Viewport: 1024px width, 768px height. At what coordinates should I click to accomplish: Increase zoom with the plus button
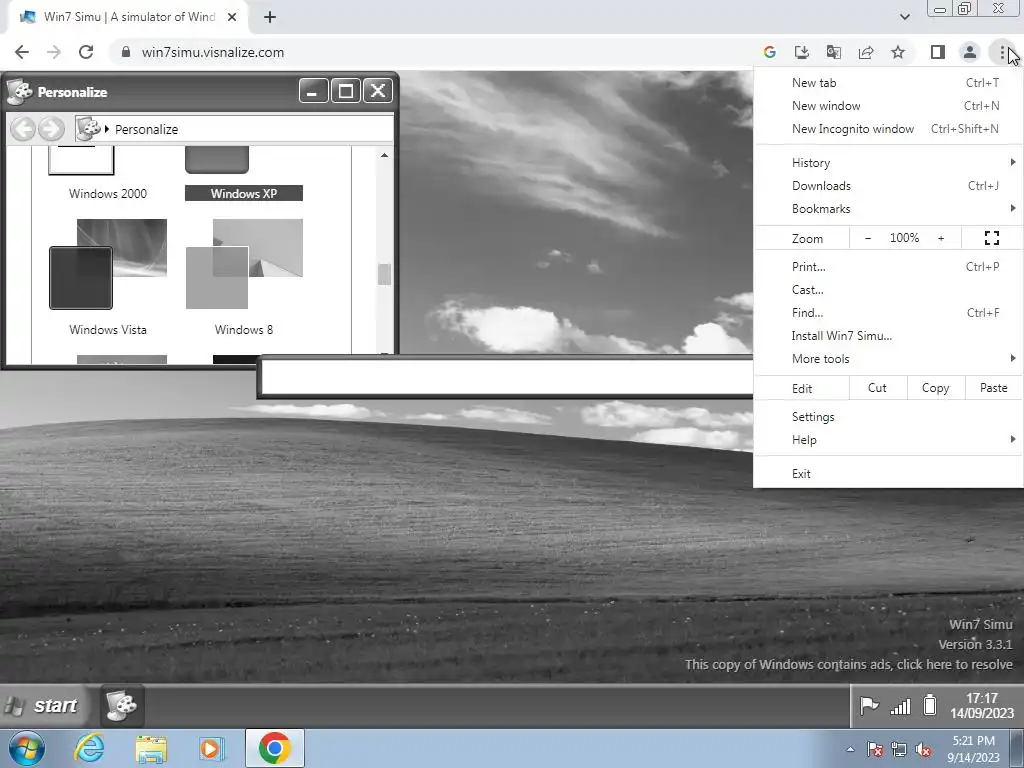click(941, 238)
